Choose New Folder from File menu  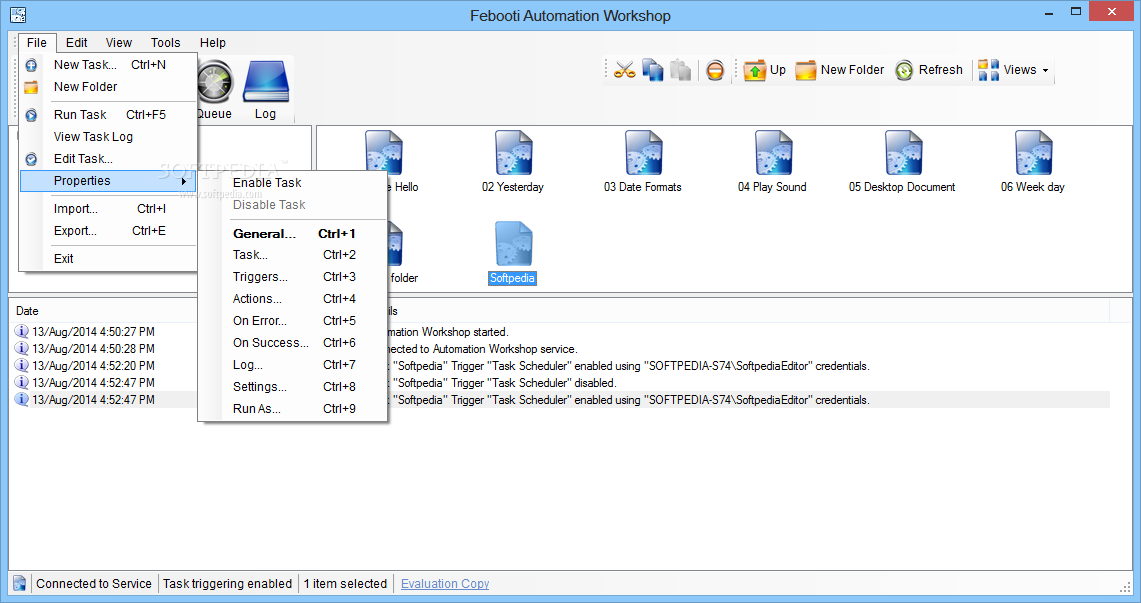coord(108,87)
